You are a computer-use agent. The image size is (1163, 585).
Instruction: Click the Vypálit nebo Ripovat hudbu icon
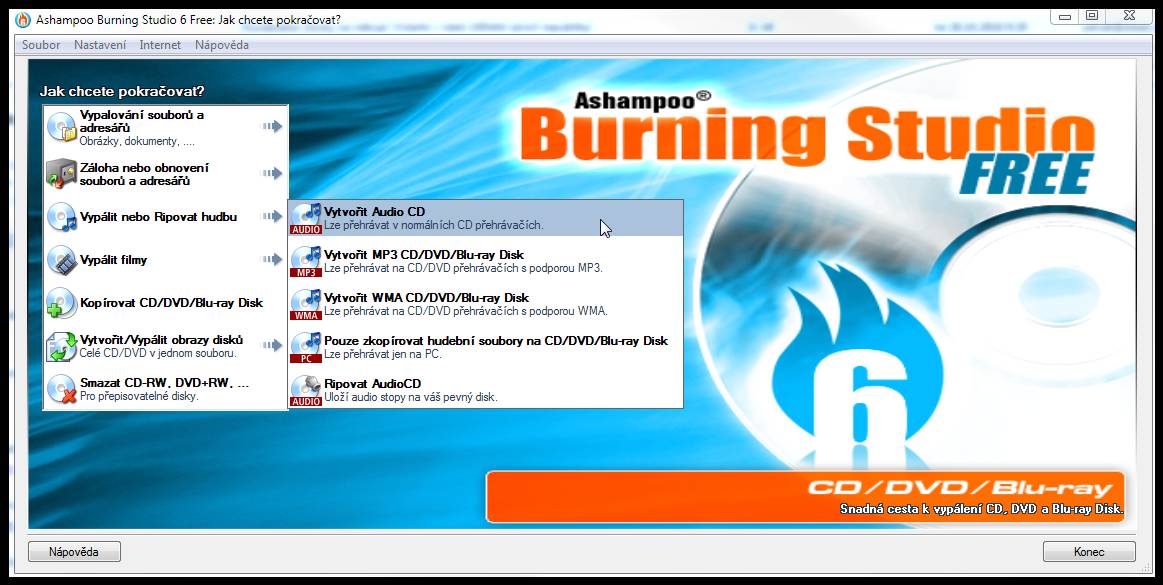tap(61, 217)
